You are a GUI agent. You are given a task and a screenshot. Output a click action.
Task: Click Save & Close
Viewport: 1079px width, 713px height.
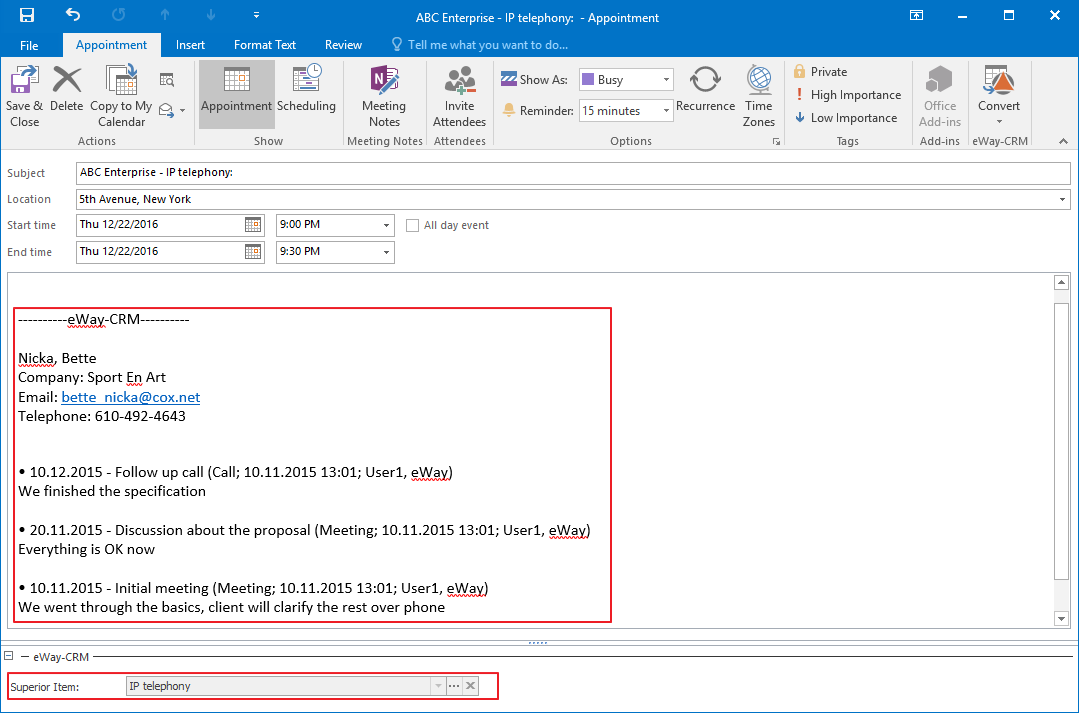pos(25,98)
